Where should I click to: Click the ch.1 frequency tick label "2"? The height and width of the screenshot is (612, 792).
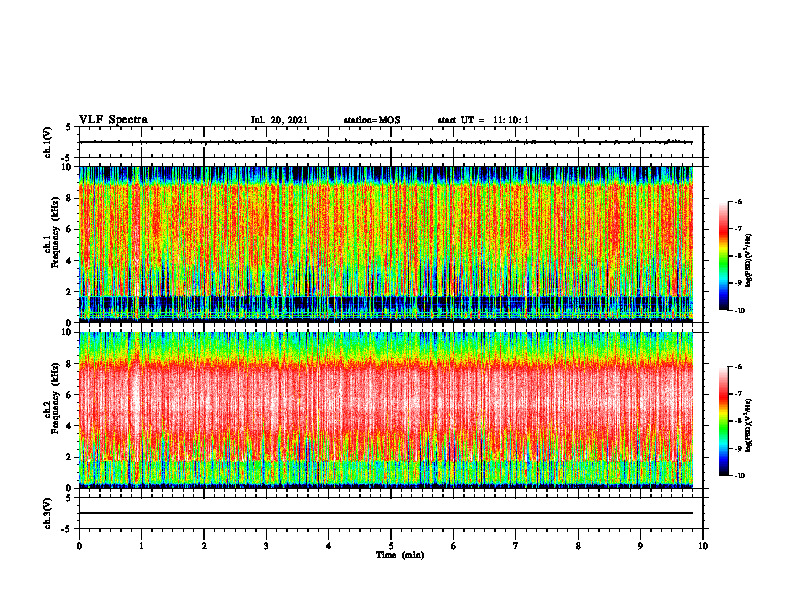tap(70, 292)
